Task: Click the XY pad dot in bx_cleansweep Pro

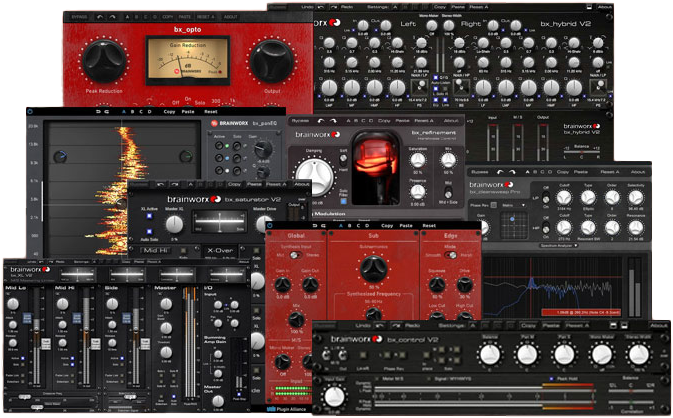Action: pyautogui.click(x=512, y=219)
